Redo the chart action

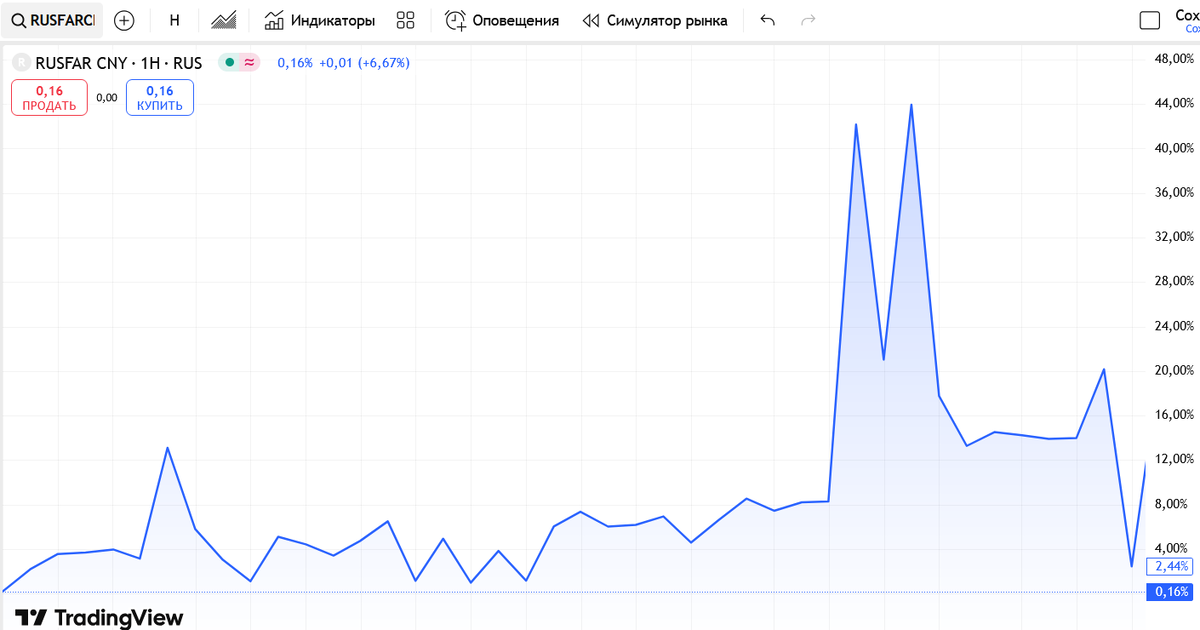point(809,20)
